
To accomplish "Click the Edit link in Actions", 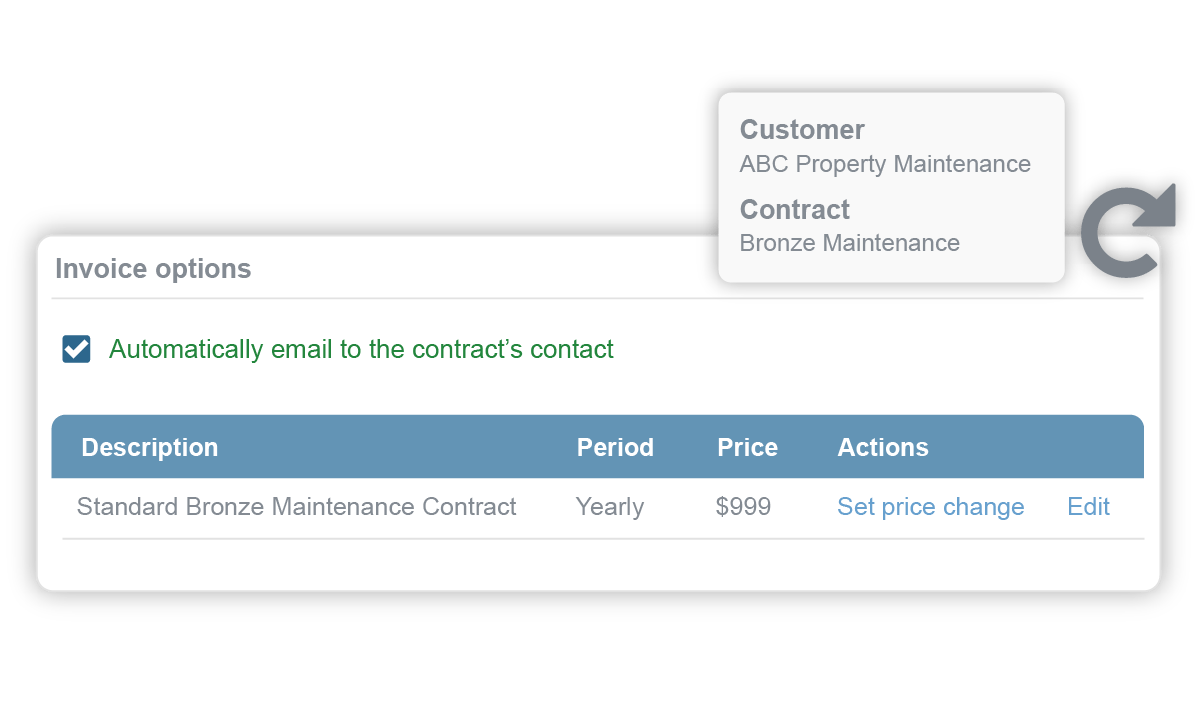I will (x=1088, y=507).
